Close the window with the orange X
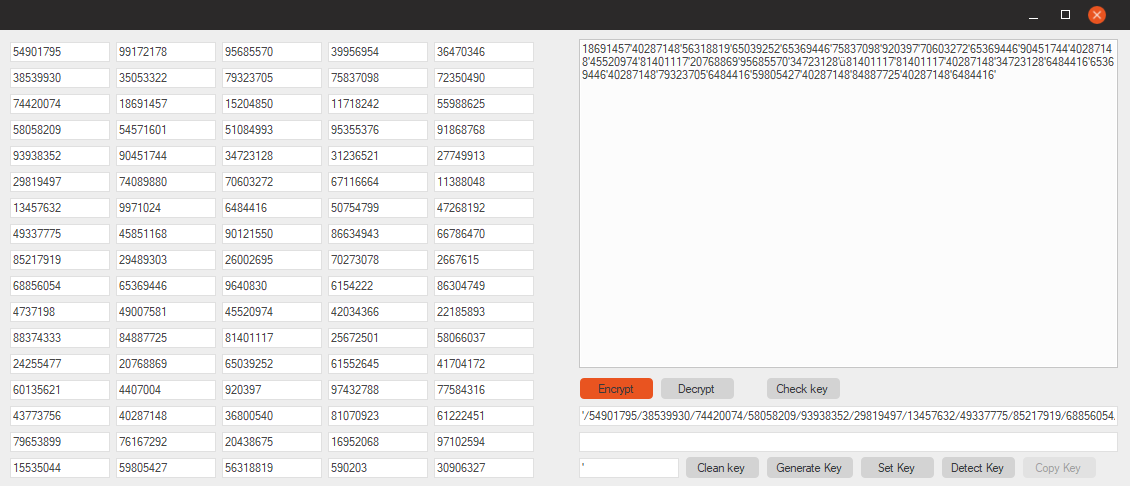This screenshot has width=1130, height=486. (1097, 15)
